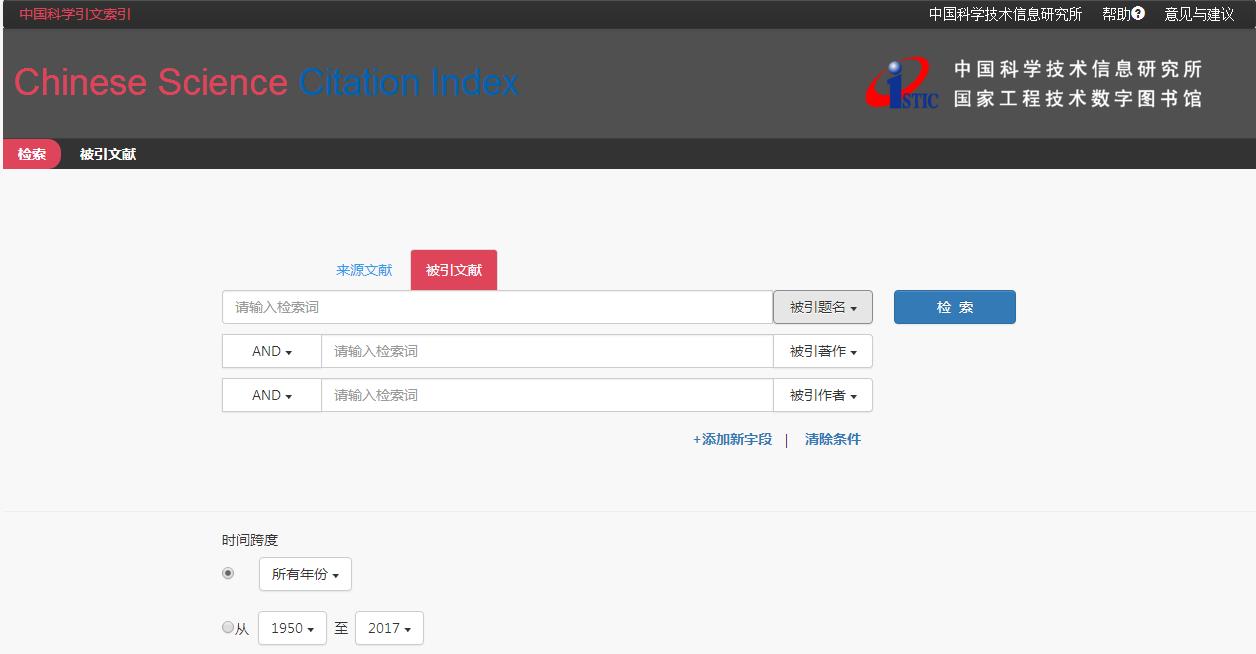
Task: Click the blue 检索 search button
Action: click(955, 307)
